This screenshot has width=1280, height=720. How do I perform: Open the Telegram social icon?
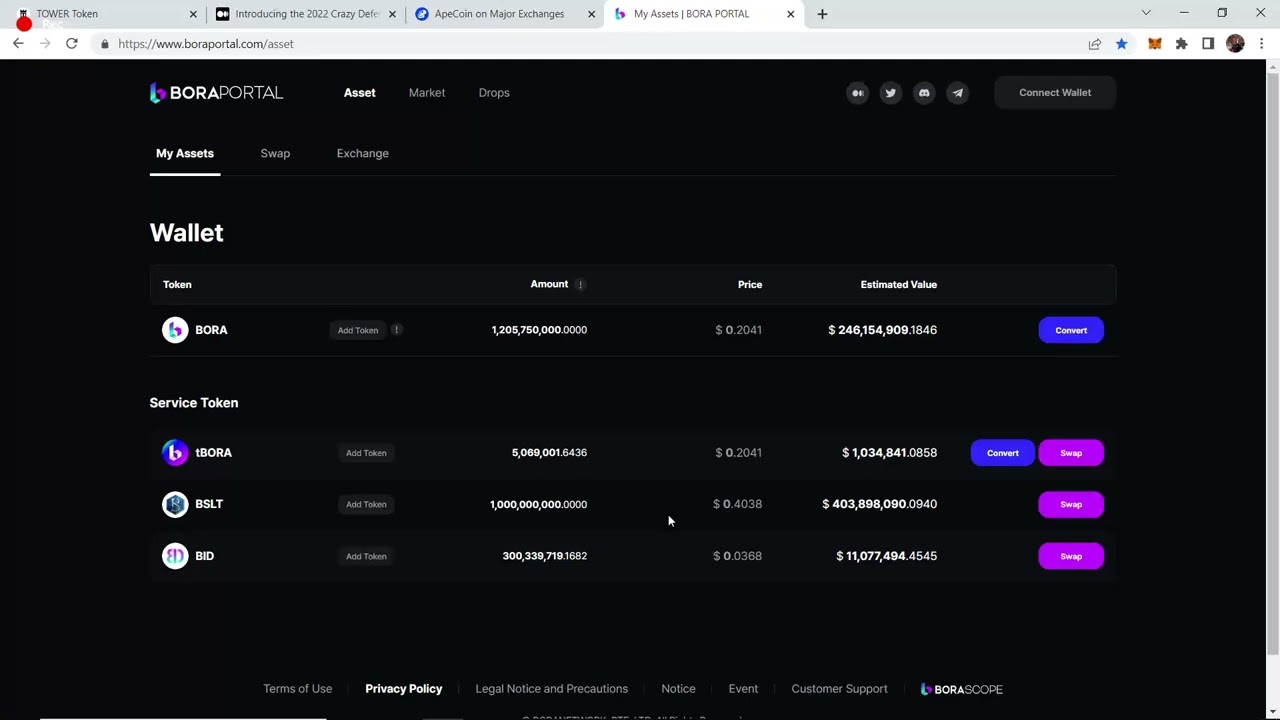[957, 93]
